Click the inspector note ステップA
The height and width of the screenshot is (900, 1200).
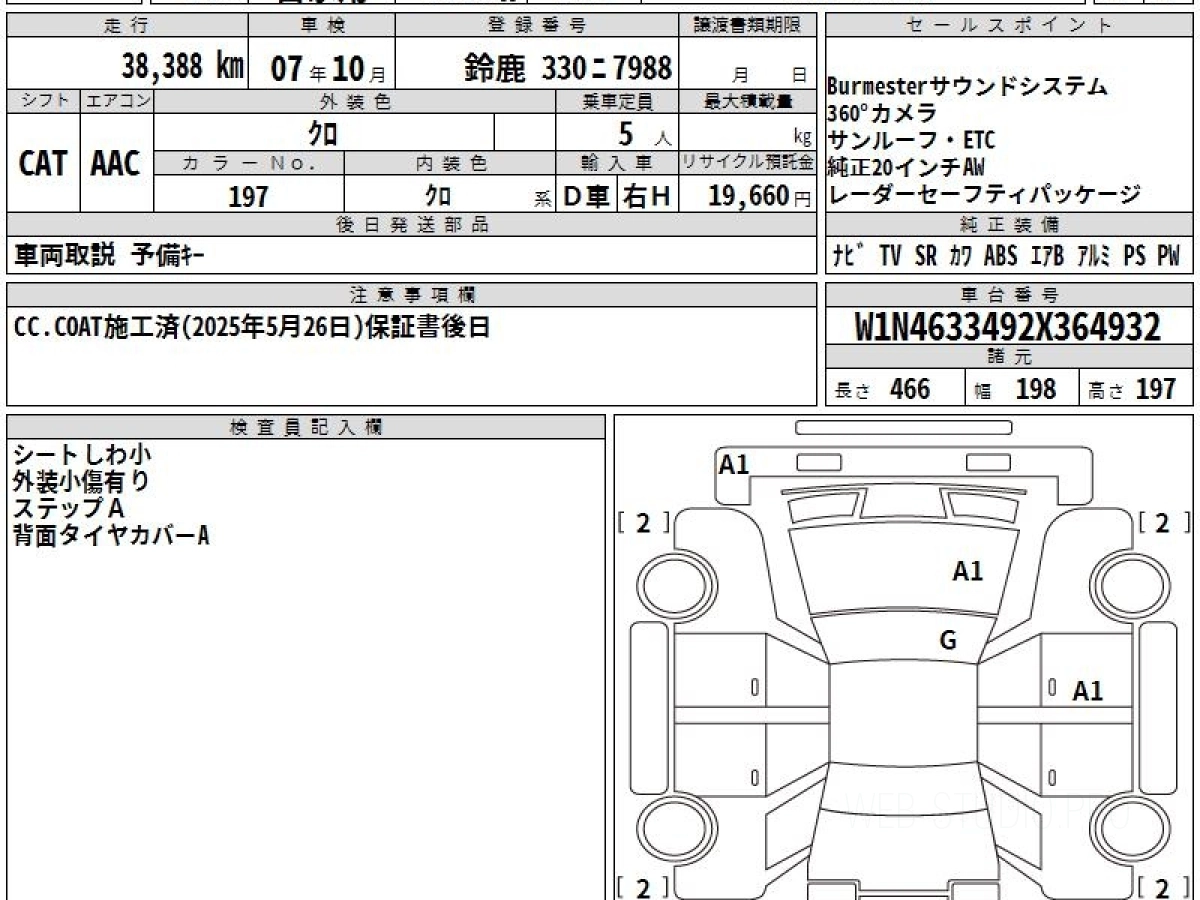tap(69, 508)
